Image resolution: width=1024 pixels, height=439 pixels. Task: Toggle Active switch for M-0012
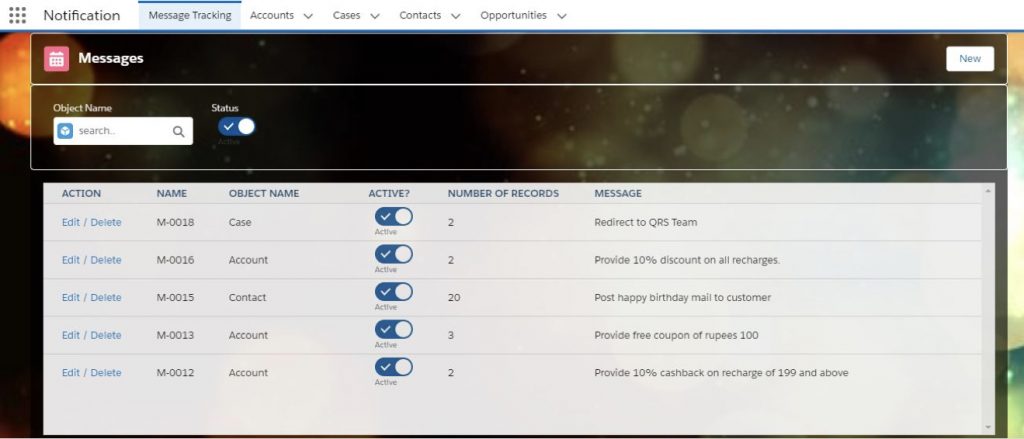tap(394, 367)
